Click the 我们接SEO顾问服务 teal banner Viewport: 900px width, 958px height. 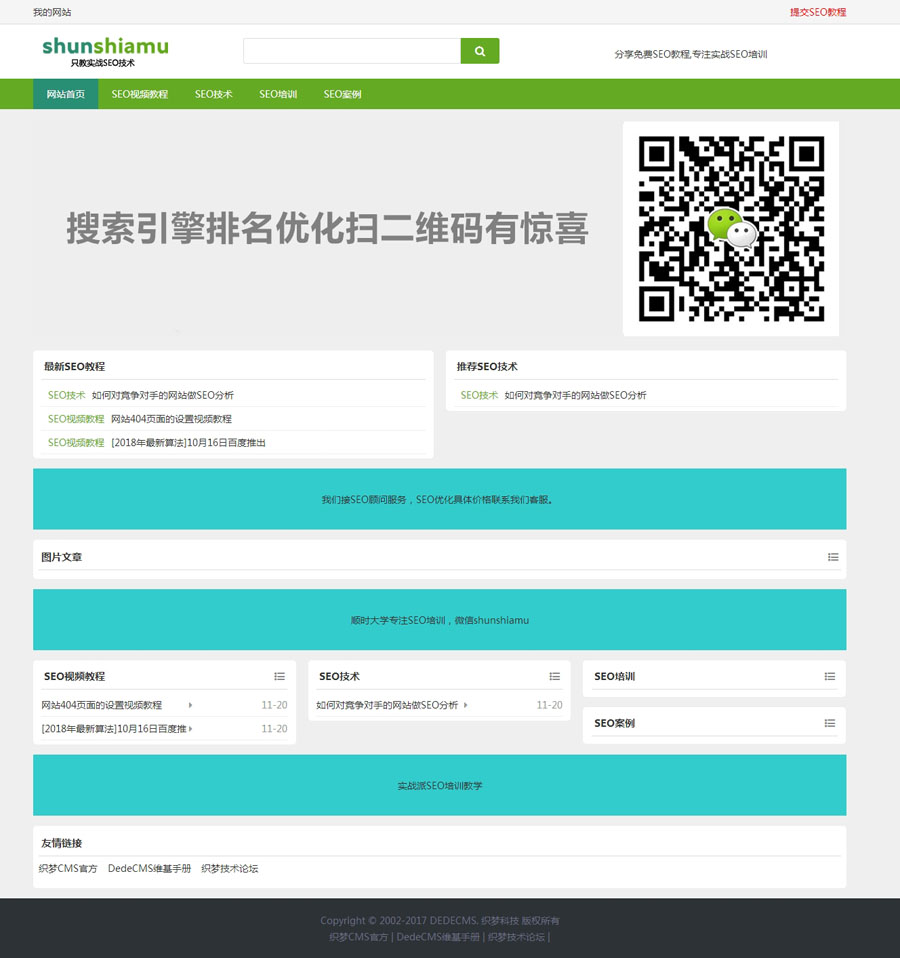pyautogui.click(x=439, y=499)
